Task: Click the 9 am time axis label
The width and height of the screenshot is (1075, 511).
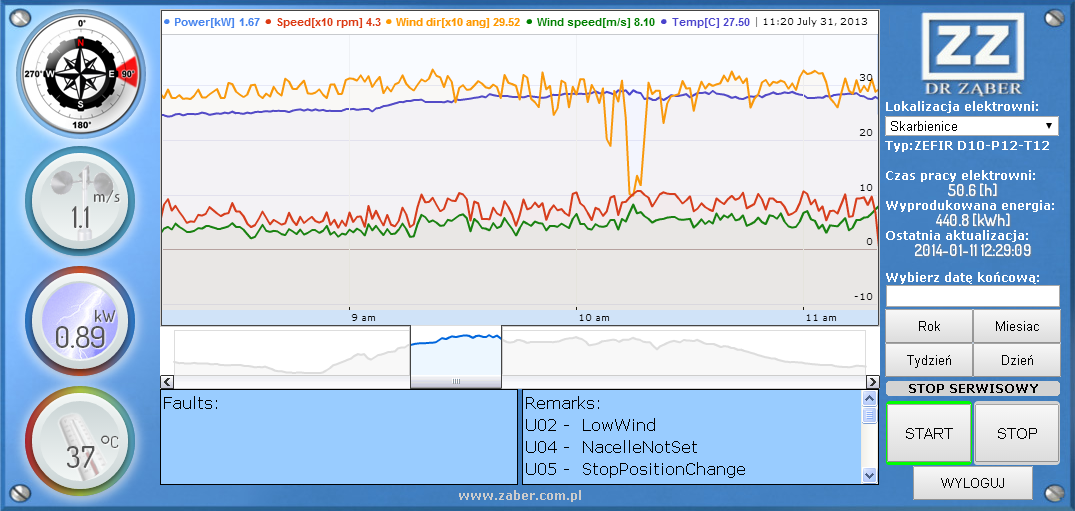Action: [363, 318]
